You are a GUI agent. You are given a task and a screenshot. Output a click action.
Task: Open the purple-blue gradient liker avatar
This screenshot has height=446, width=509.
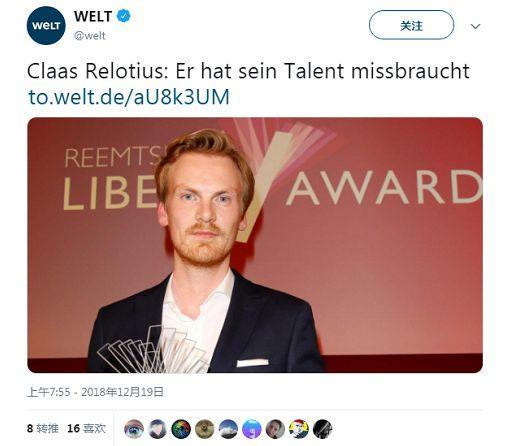tap(252, 429)
